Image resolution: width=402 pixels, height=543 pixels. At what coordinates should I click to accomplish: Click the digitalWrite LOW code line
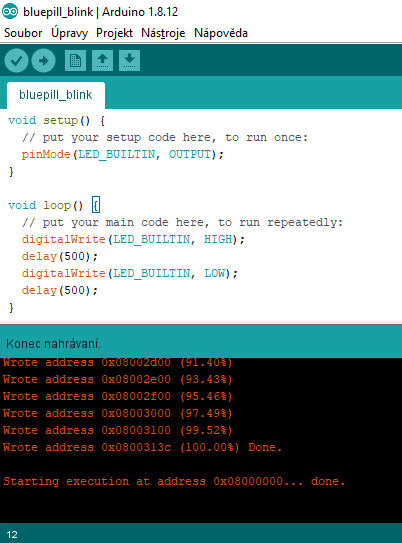pyautogui.click(x=129, y=273)
